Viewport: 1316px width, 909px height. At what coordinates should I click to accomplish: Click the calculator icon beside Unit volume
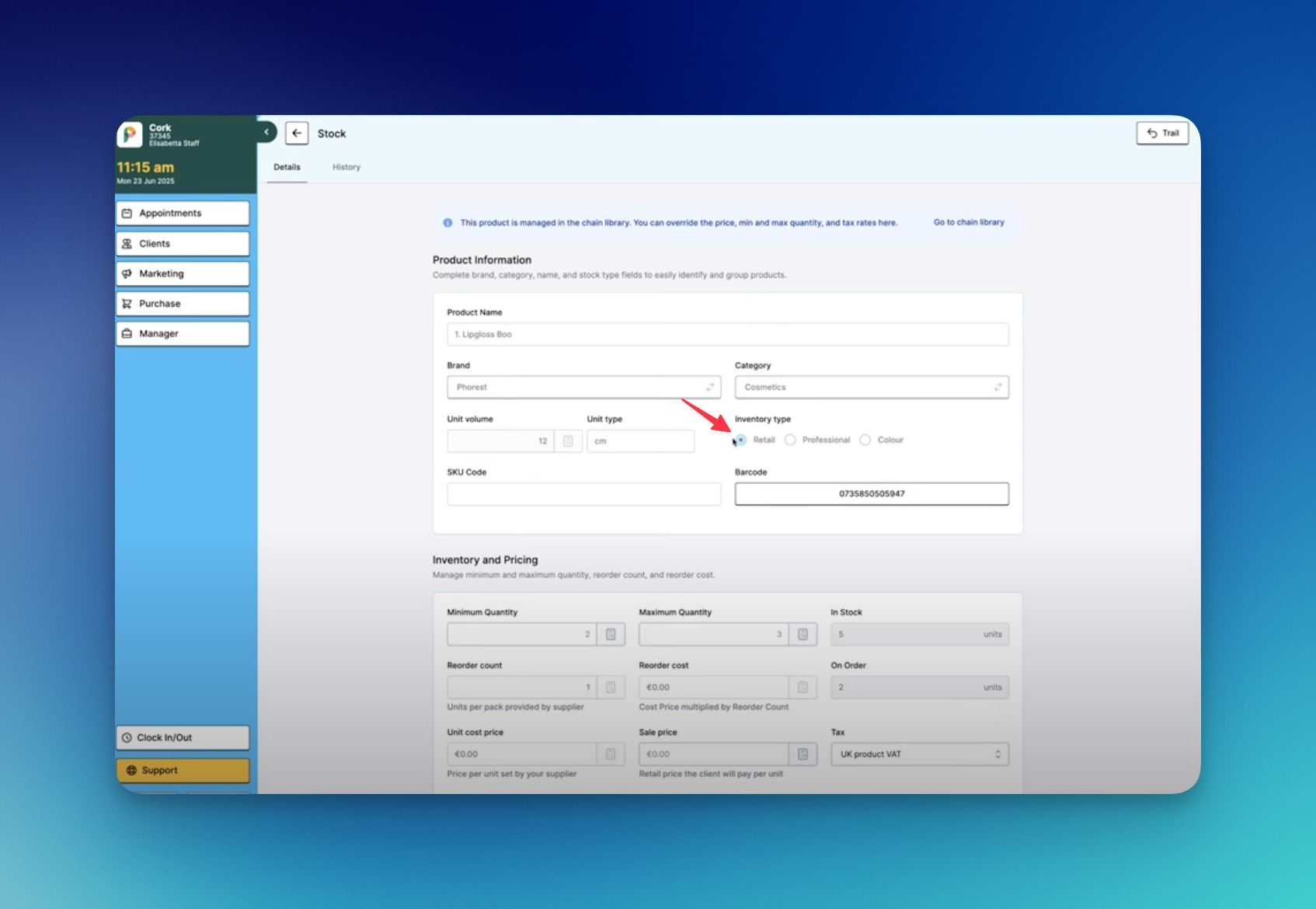pyautogui.click(x=568, y=441)
